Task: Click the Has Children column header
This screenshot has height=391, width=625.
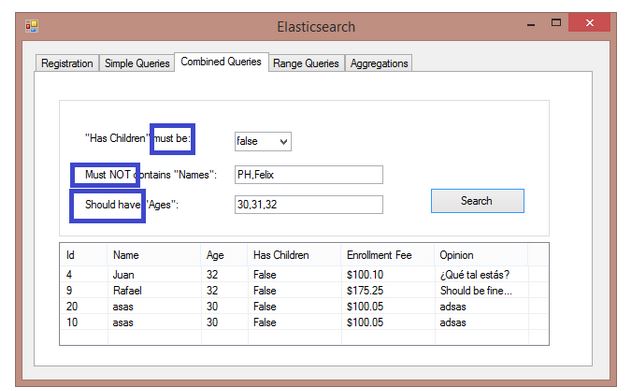Action: [295, 255]
